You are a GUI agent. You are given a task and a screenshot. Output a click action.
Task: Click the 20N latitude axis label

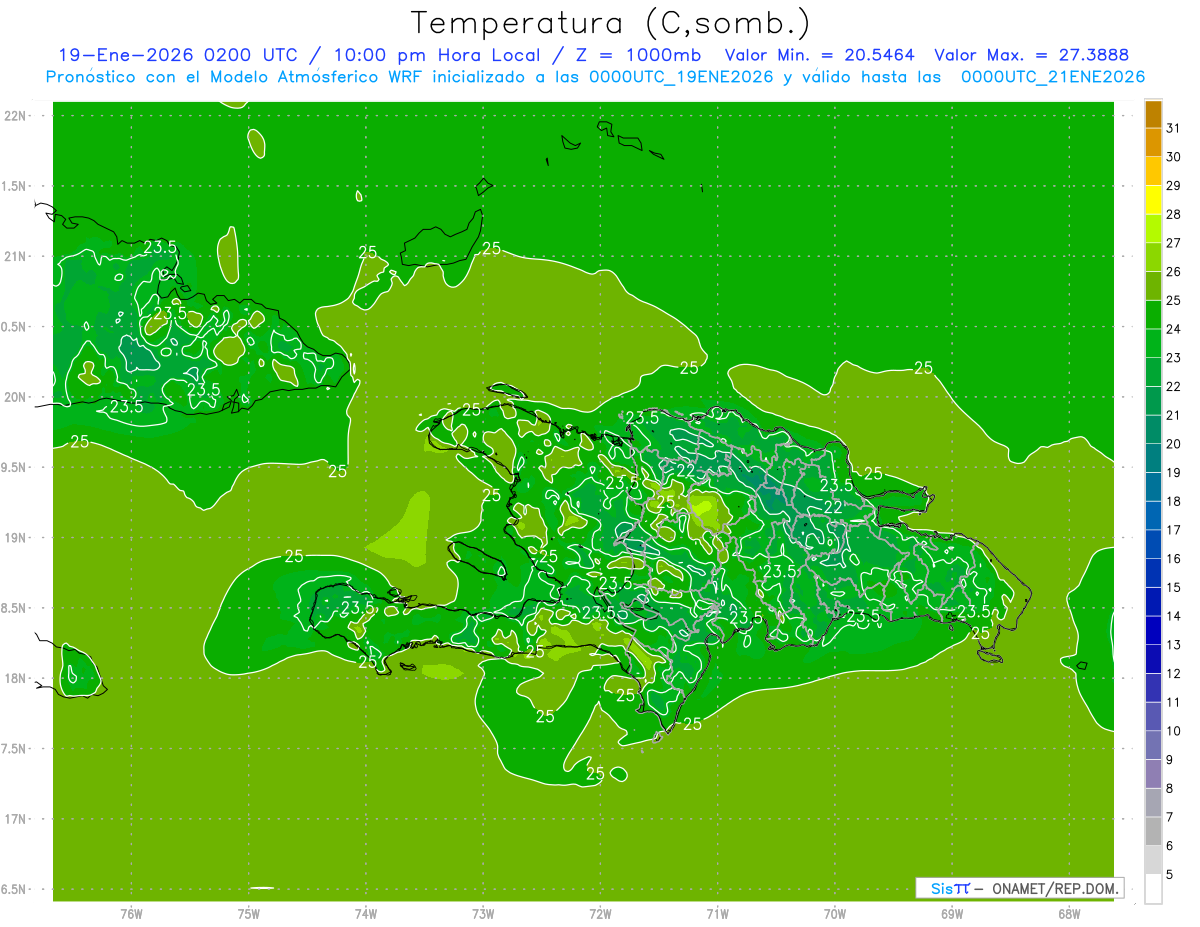point(17,397)
